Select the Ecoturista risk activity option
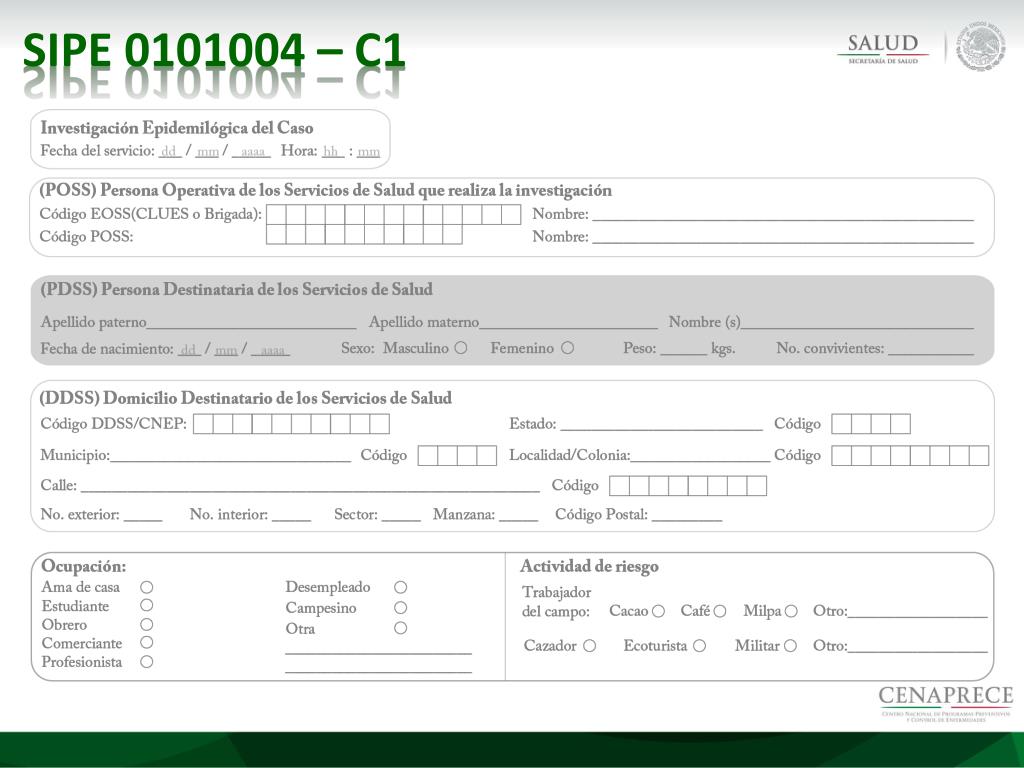Screen dimensions: 1024x768 [x=699, y=646]
